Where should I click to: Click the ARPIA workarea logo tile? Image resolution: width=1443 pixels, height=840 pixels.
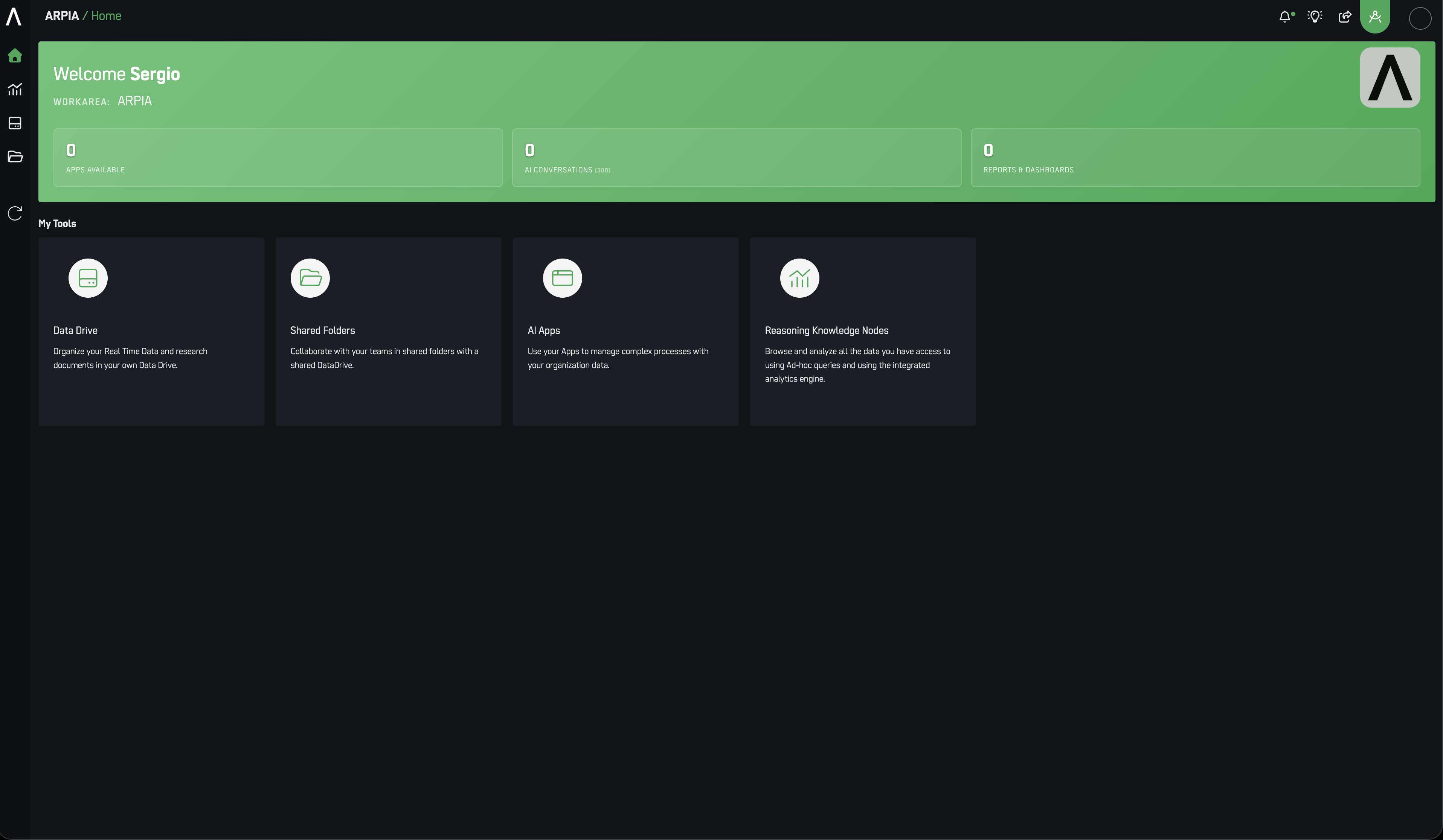click(x=1390, y=77)
